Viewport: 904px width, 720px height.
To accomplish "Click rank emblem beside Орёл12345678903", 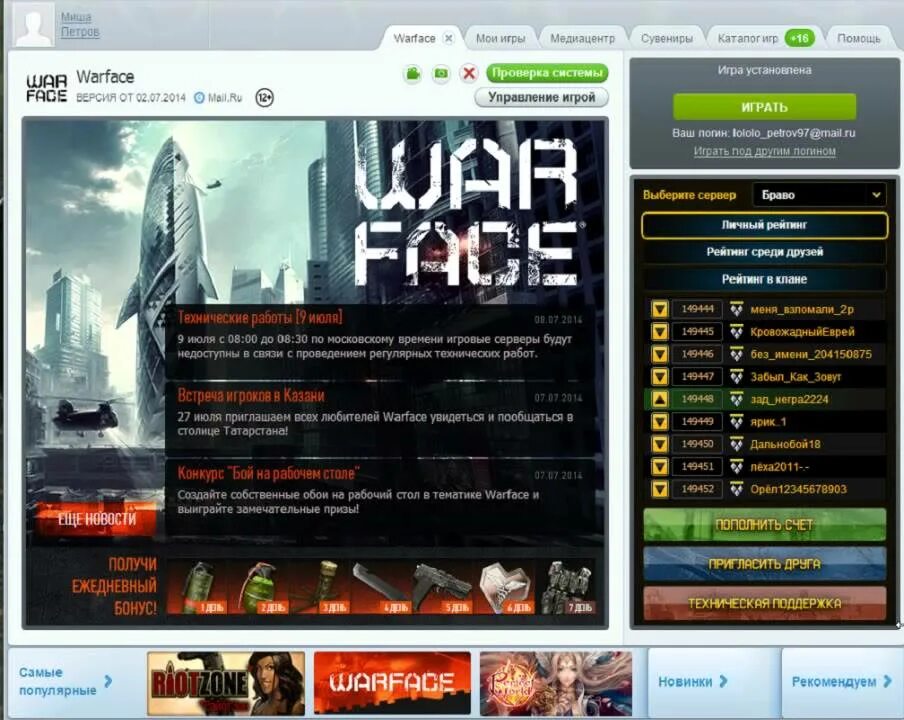I will (x=736, y=489).
